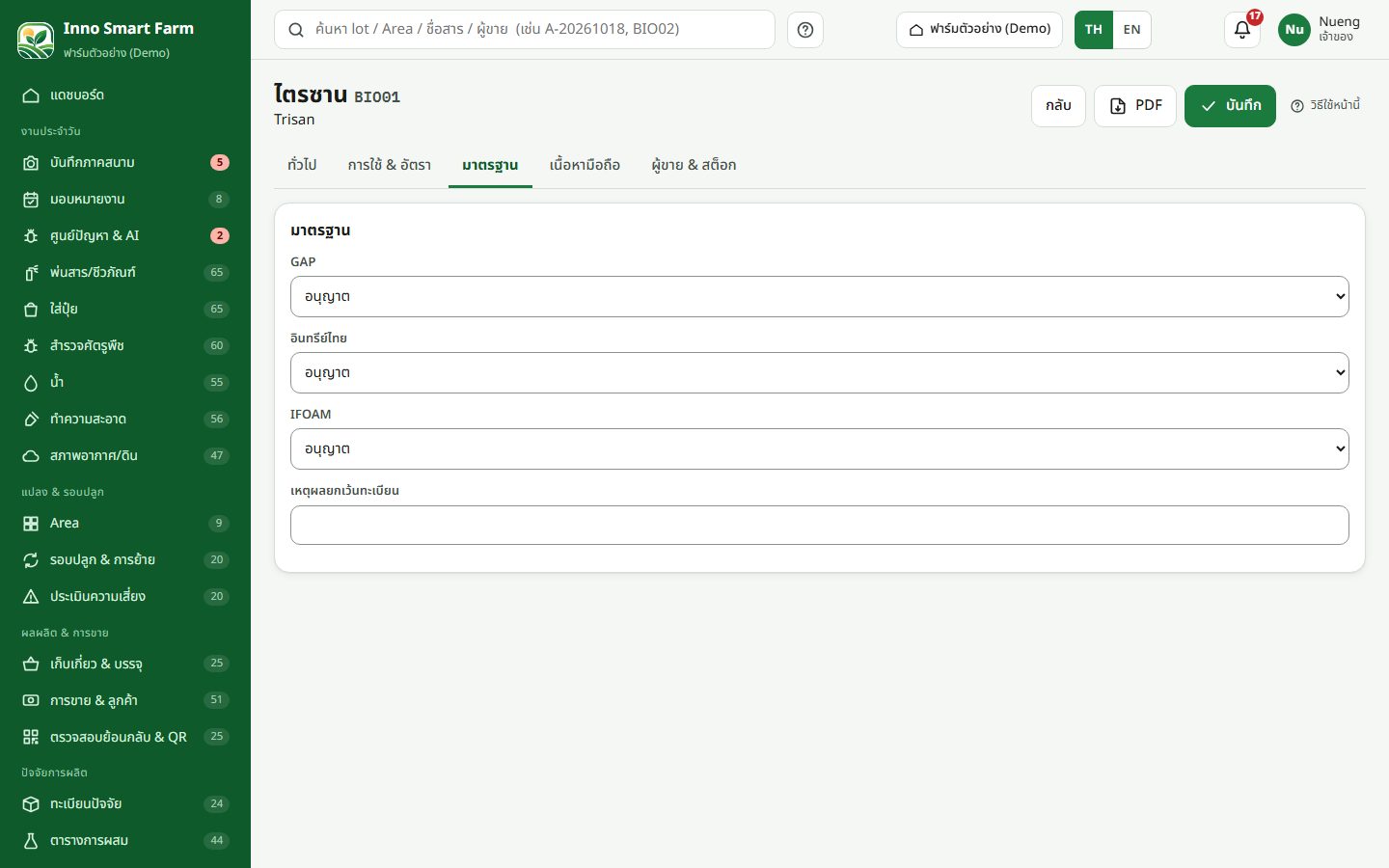
Task: Click the cycle icon for รอบปลูก & การย้าย
Action: tap(31, 560)
